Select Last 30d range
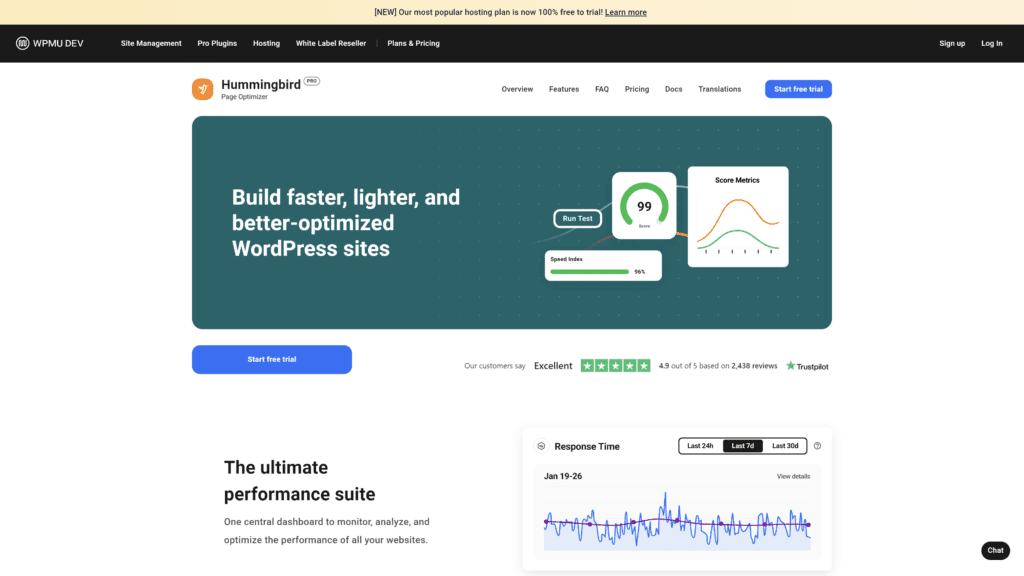 [785, 446]
